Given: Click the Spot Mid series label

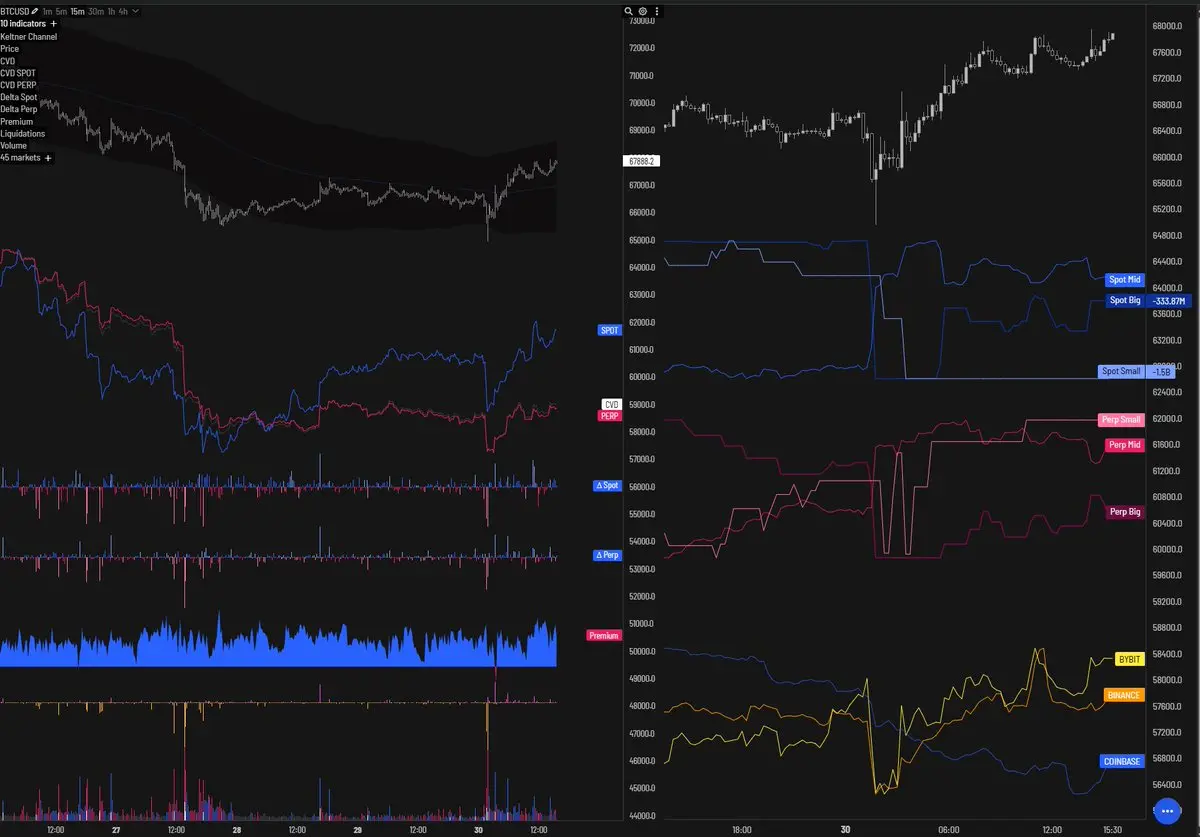Looking at the screenshot, I should [x=1125, y=280].
